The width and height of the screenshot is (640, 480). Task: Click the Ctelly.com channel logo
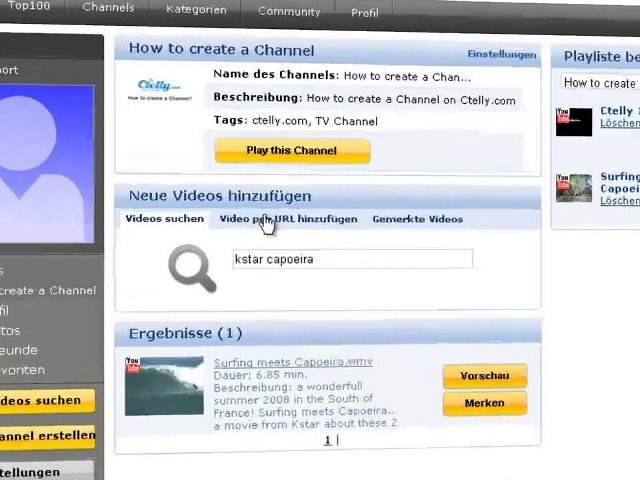coord(165,90)
